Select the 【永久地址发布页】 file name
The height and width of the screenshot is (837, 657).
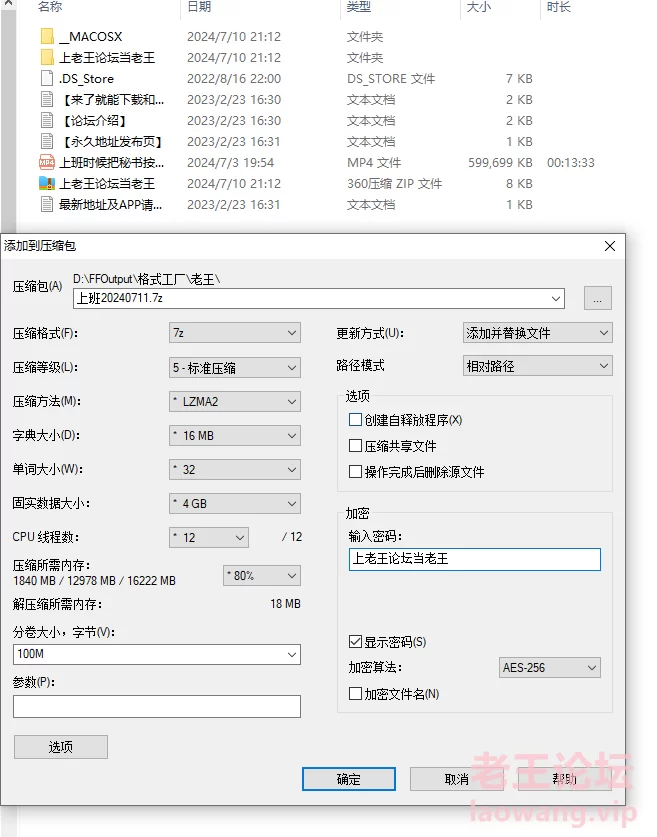click(111, 141)
